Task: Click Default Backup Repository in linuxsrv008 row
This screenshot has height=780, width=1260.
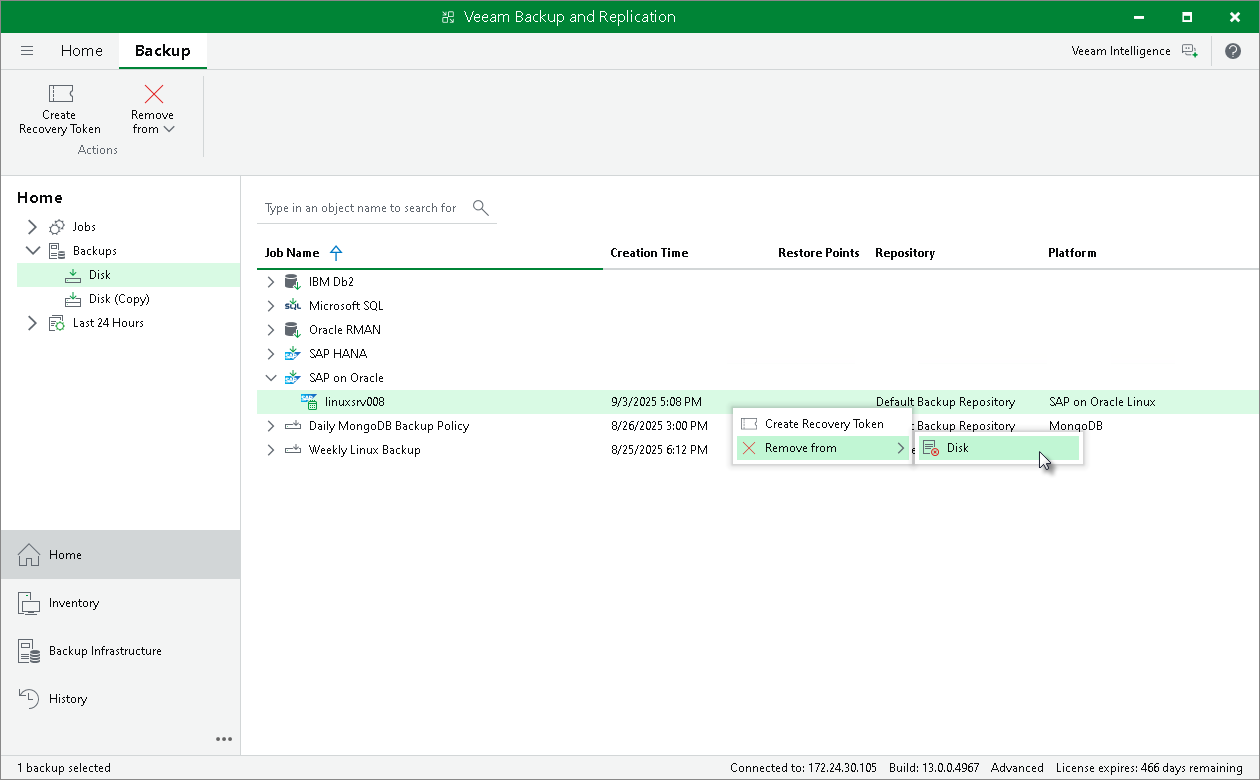Action: click(945, 402)
